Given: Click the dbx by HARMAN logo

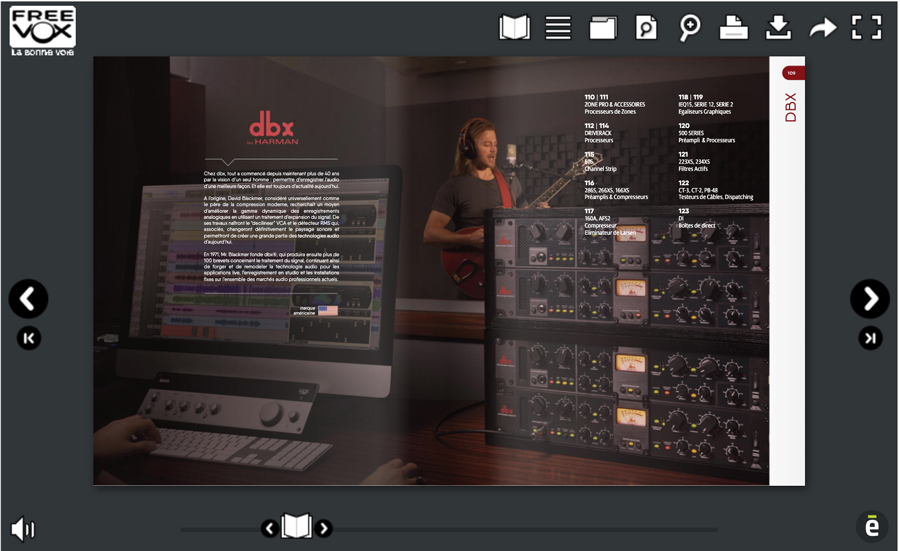Looking at the screenshot, I should [273, 128].
